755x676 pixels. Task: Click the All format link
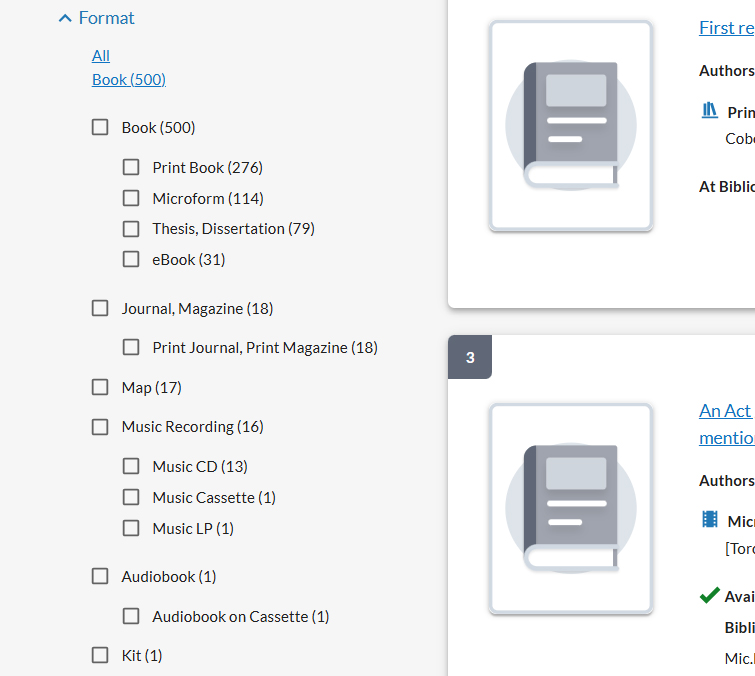pyautogui.click(x=101, y=55)
